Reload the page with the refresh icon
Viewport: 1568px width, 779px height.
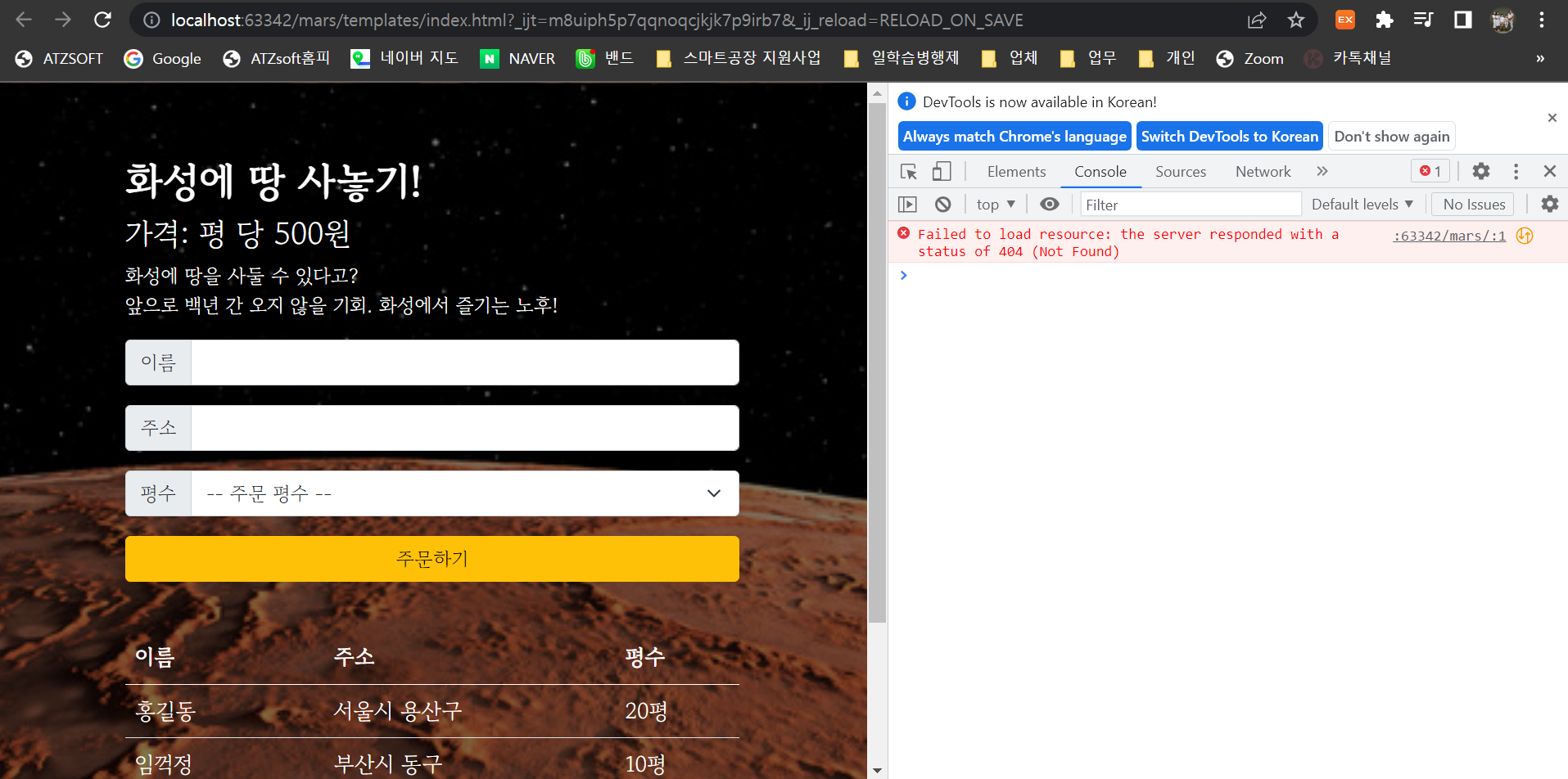pos(102,20)
